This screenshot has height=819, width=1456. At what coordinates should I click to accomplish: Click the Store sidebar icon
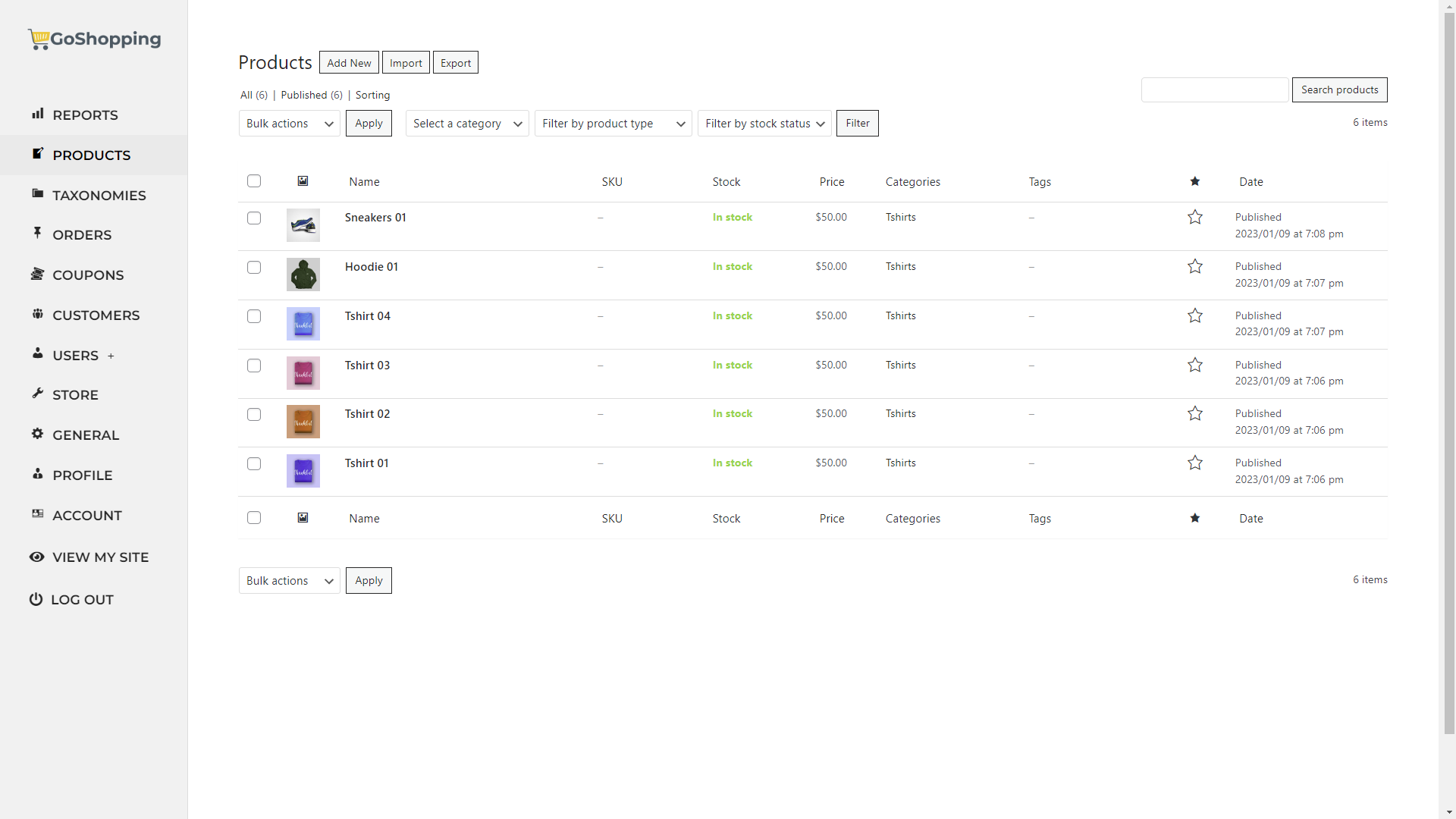(38, 393)
